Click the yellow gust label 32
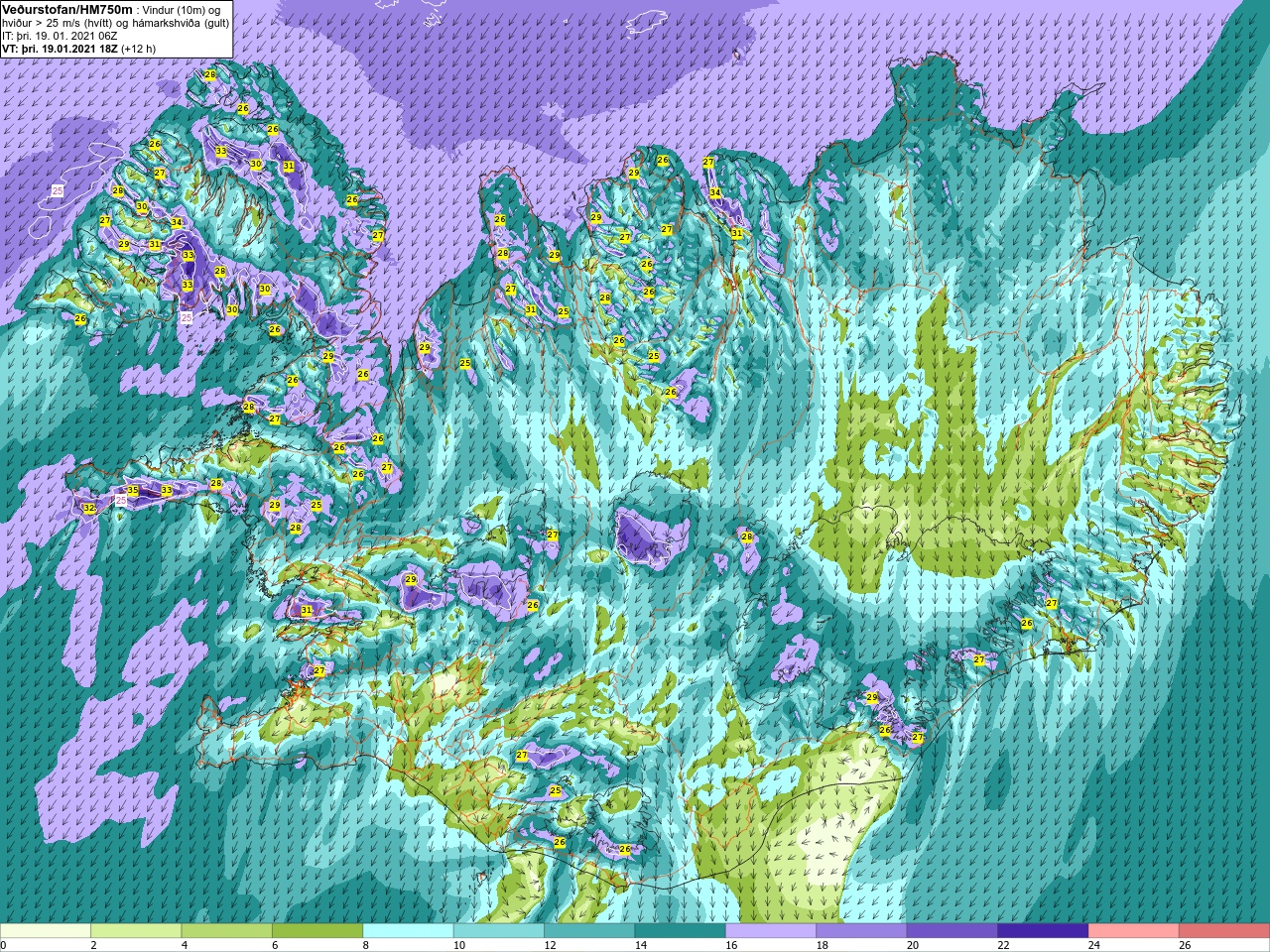 click(x=89, y=508)
